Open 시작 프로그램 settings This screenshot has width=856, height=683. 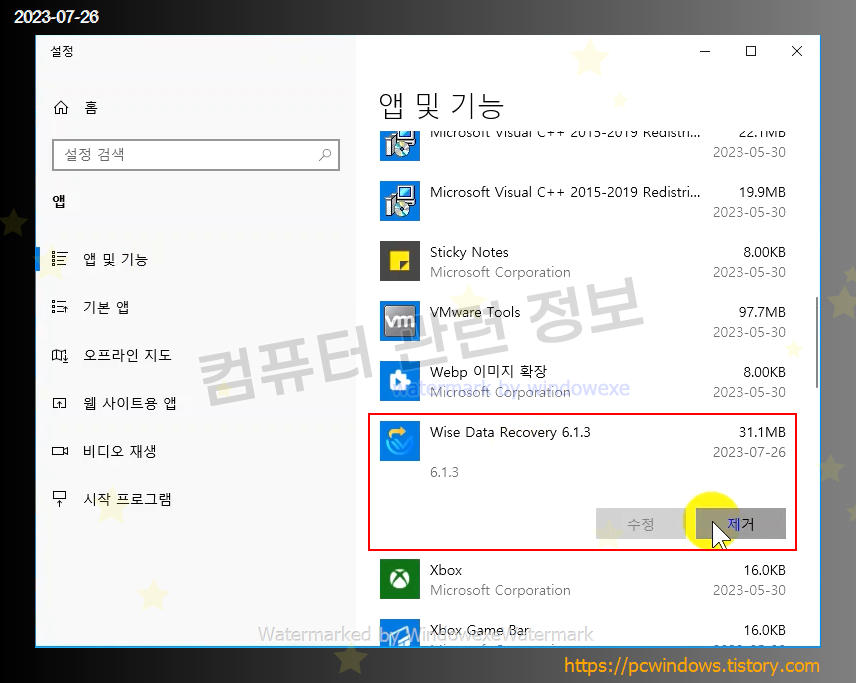click(127, 499)
